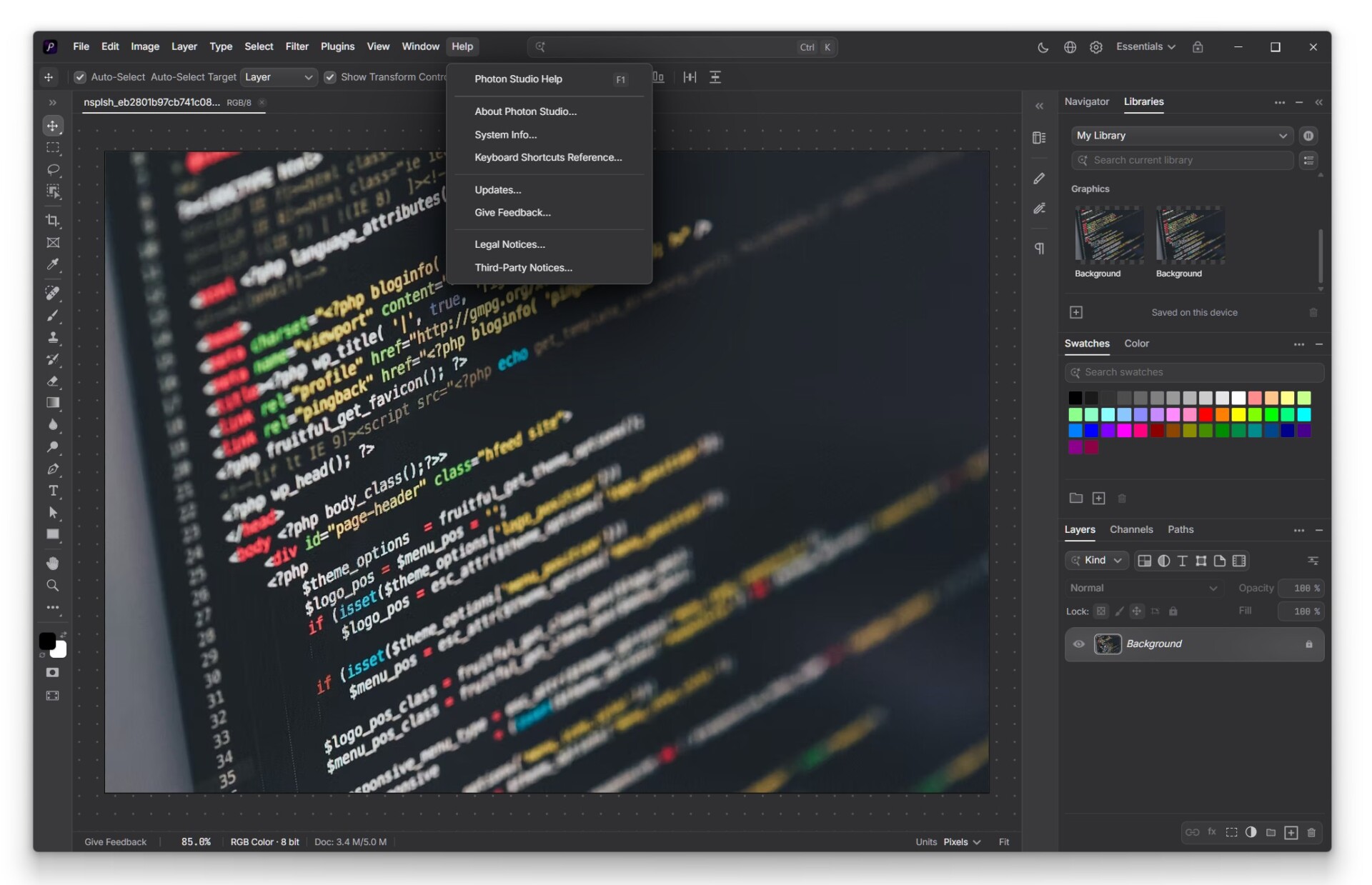Select the Pen tool
The width and height of the screenshot is (1372, 885).
point(53,469)
